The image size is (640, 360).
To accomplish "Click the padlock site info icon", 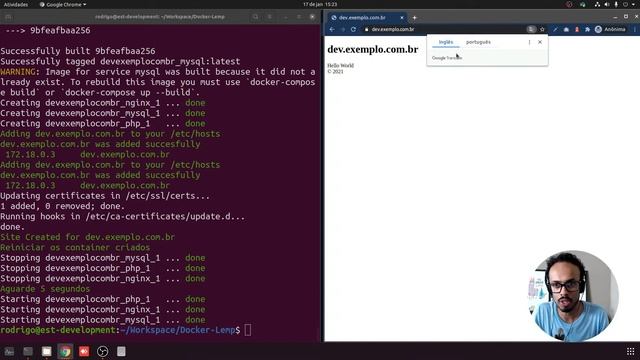I will [367, 29].
